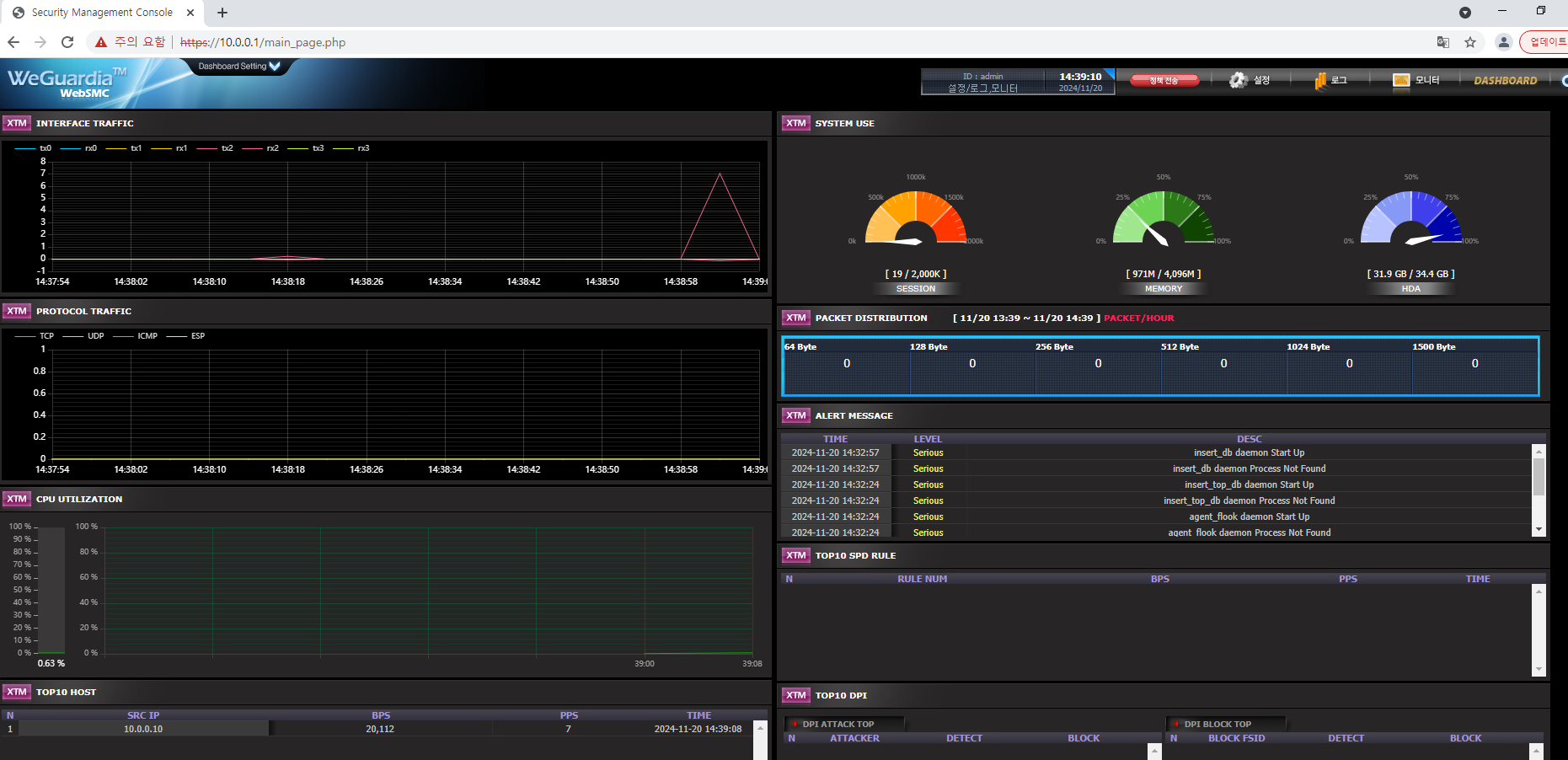This screenshot has width=1568, height=760.
Task: Click the up arrow of the alert message scrollbar
Action: (x=1539, y=452)
